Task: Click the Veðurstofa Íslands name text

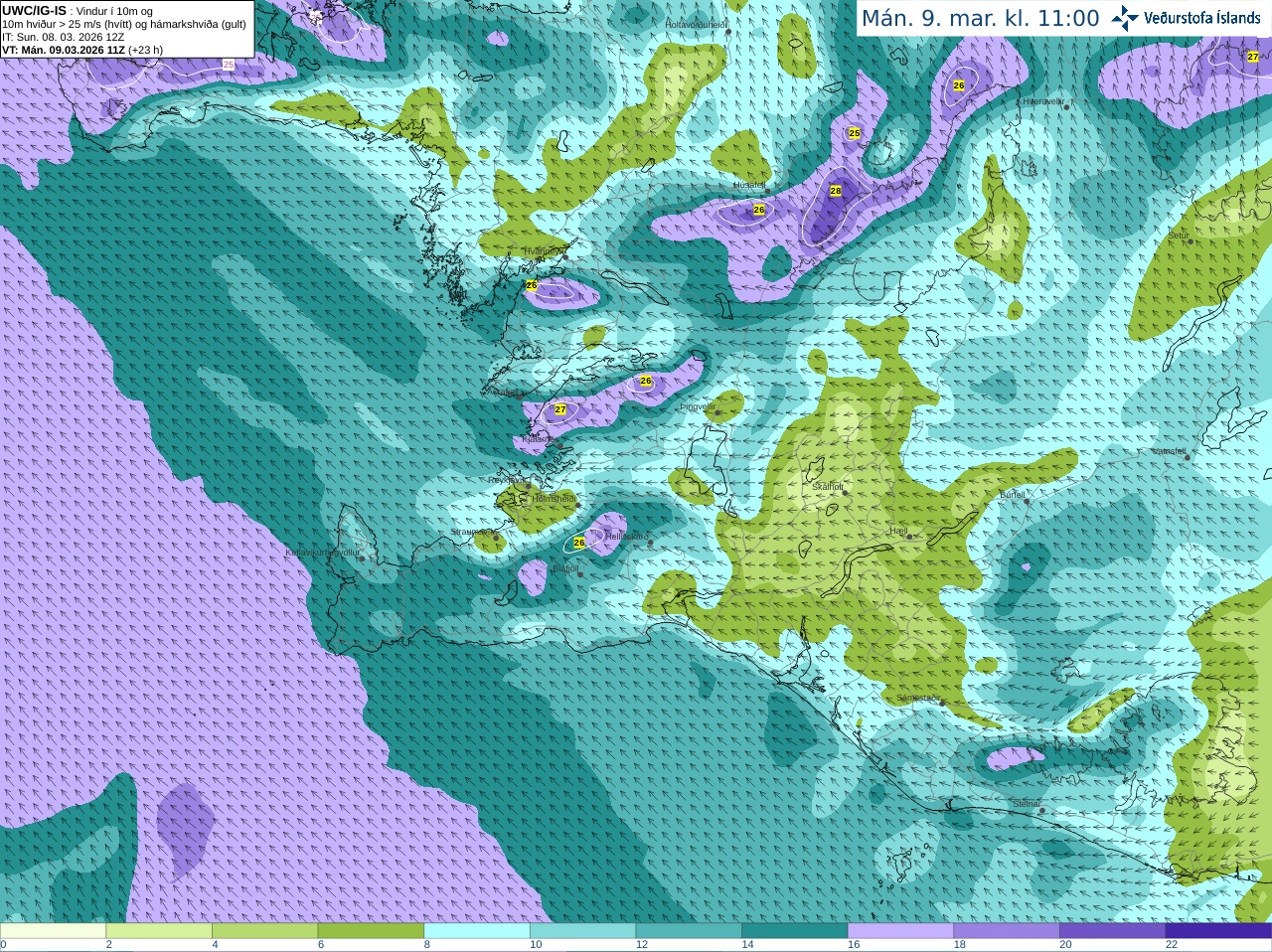Action: point(1202,18)
